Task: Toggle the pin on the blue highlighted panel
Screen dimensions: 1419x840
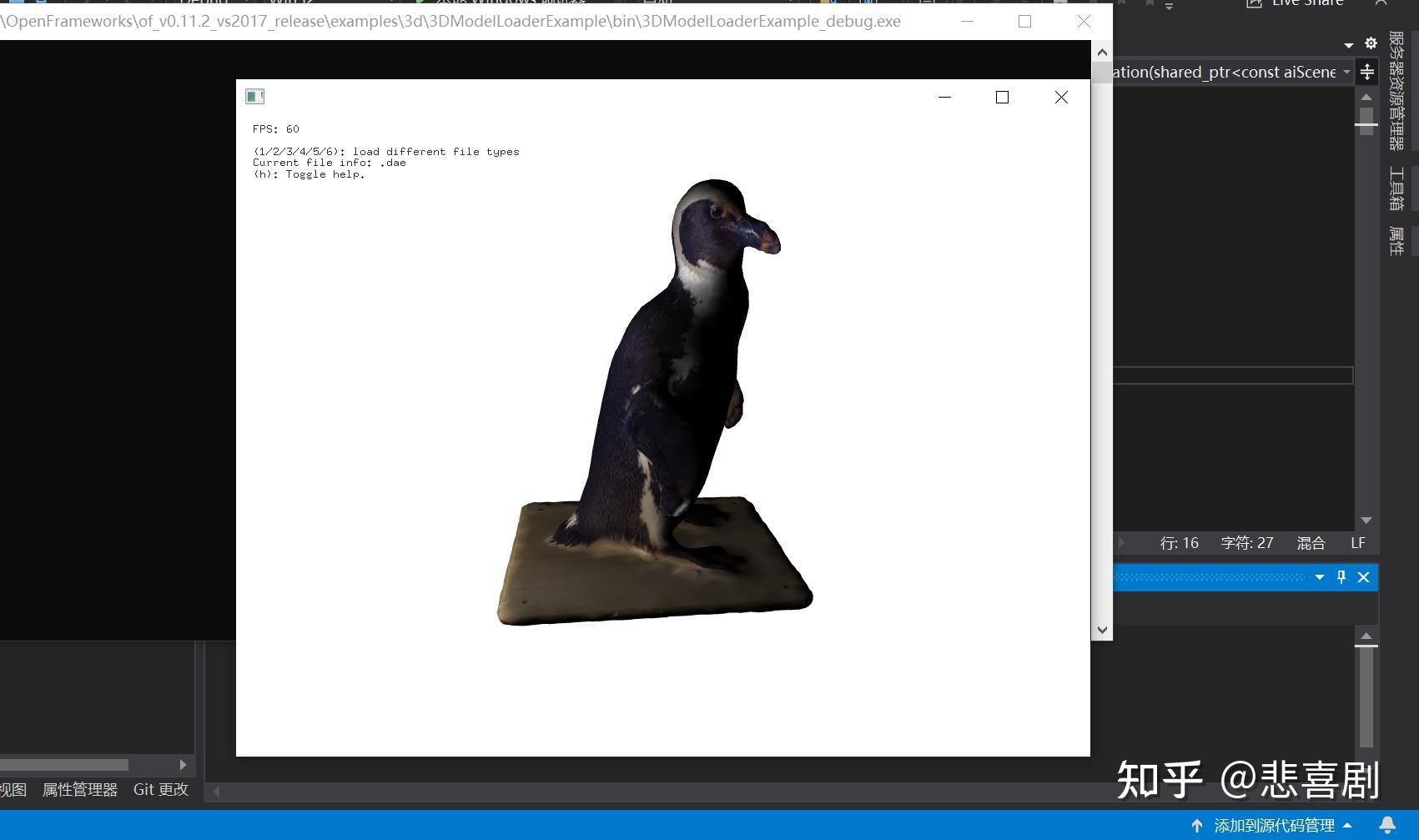Action: pos(1341,576)
